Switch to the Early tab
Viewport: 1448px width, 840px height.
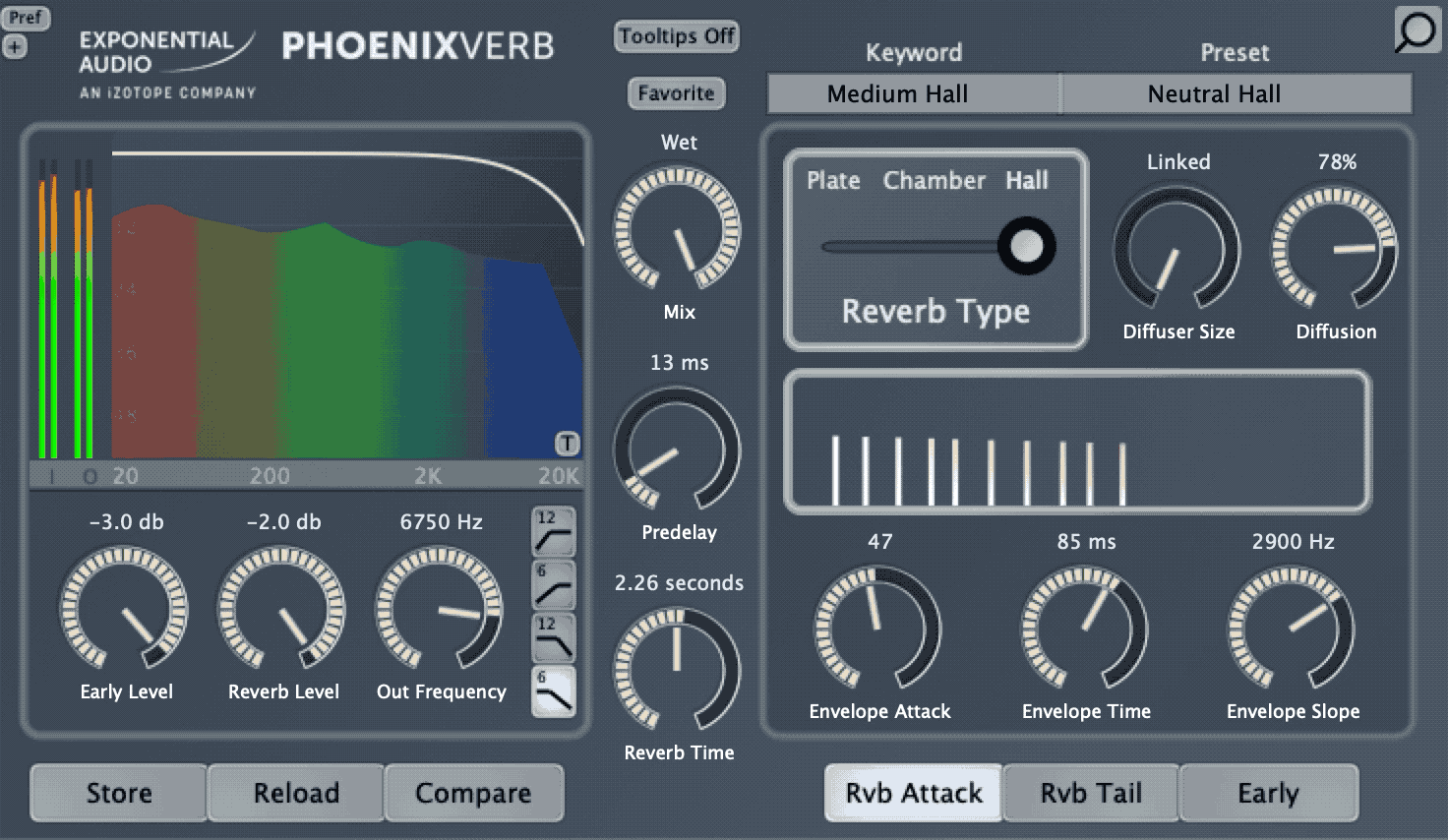coord(1268,793)
